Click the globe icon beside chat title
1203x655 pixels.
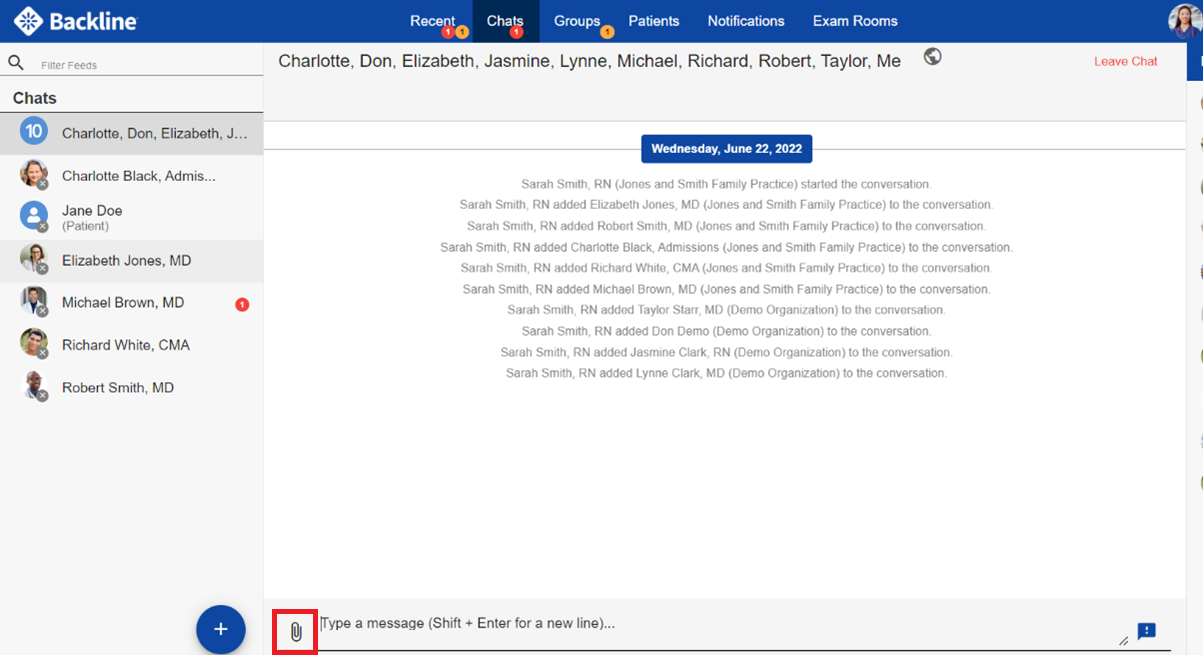pyautogui.click(x=932, y=57)
